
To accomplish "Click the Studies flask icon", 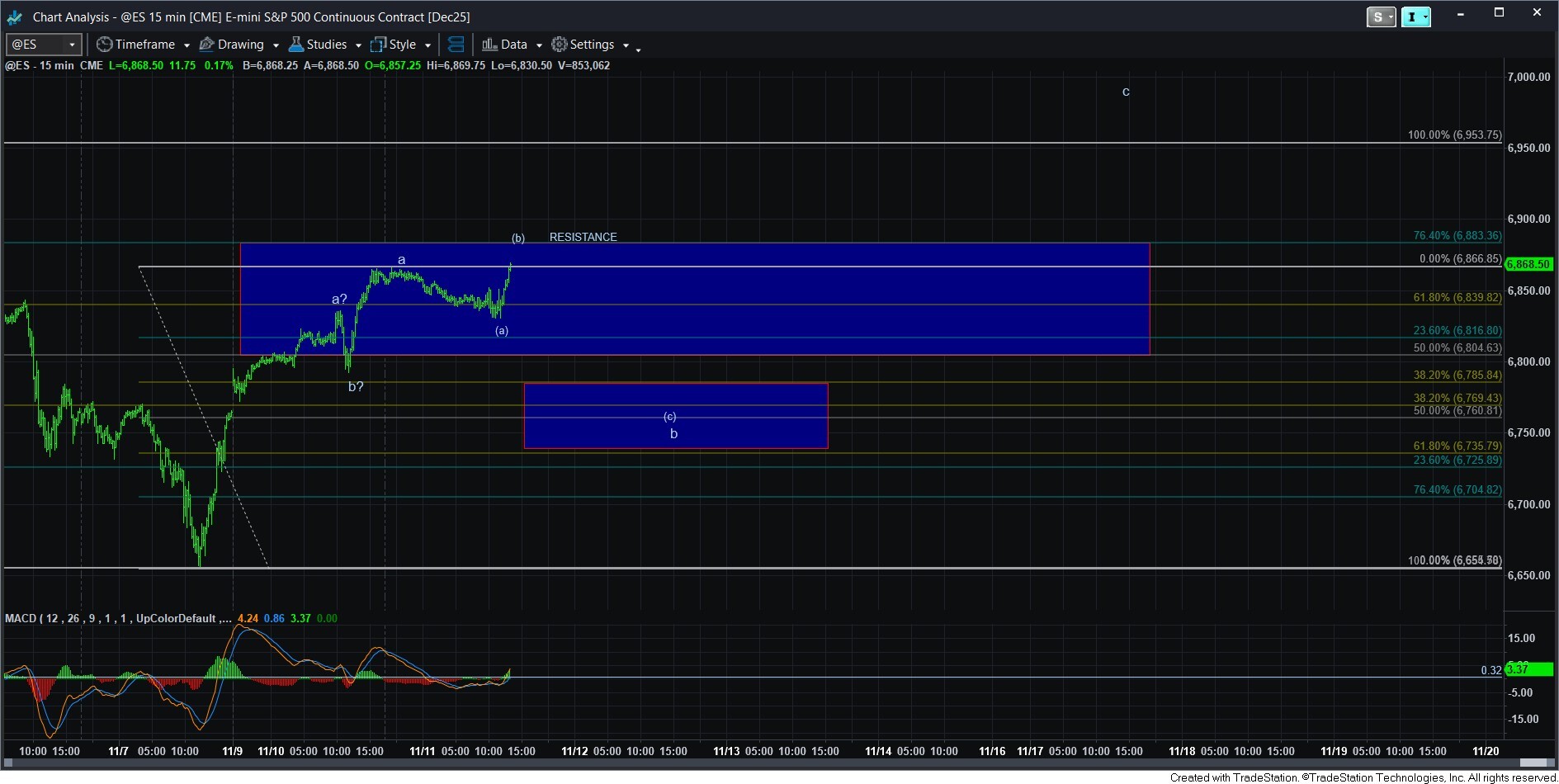I will 295,45.
